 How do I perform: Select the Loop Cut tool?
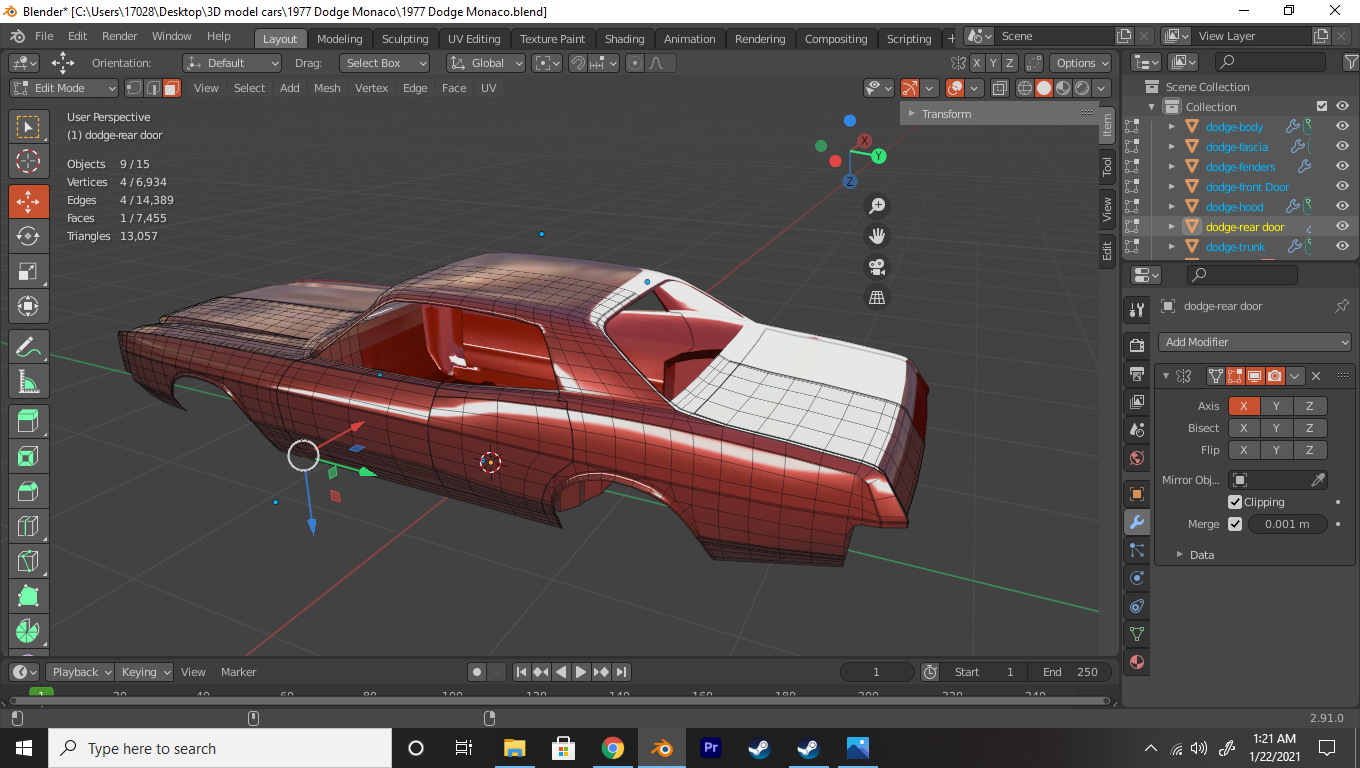coord(28,527)
